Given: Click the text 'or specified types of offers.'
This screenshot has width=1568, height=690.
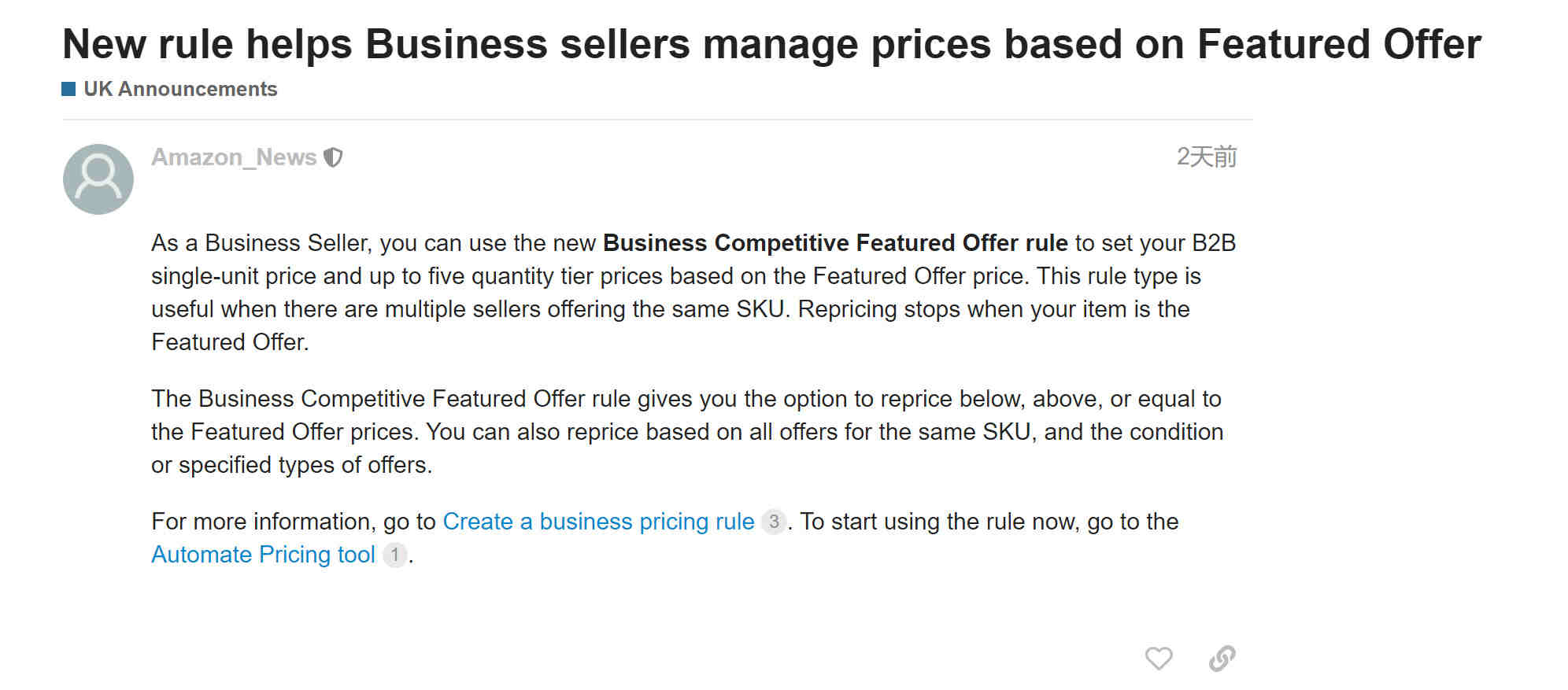Looking at the screenshot, I should point(291,465).
